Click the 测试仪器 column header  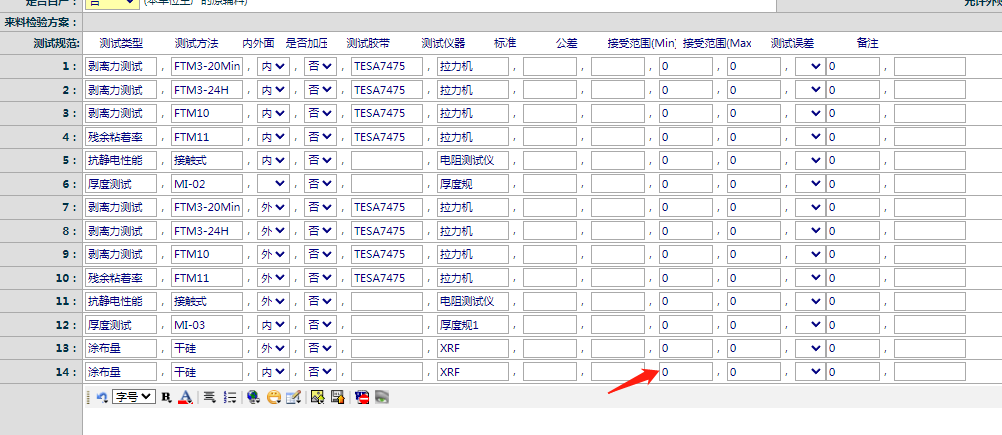click(443, 43)
